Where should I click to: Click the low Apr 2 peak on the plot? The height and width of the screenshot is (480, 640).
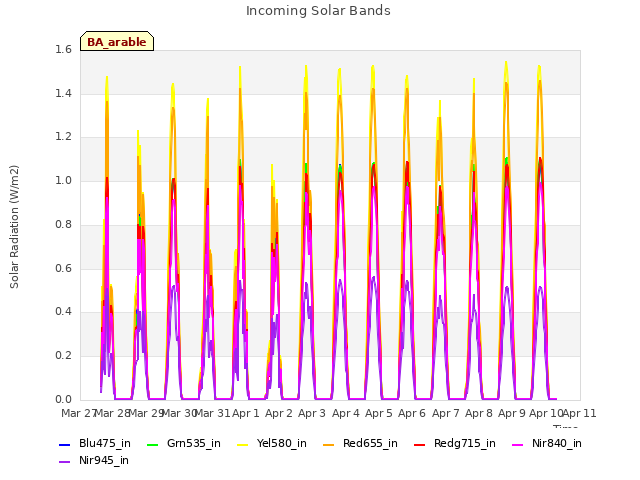point(272,167)
